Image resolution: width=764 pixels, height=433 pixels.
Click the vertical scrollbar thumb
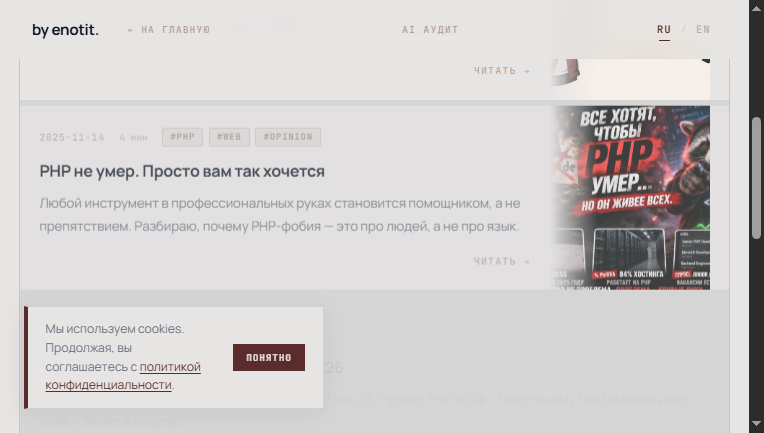click(x=757, y=178)
